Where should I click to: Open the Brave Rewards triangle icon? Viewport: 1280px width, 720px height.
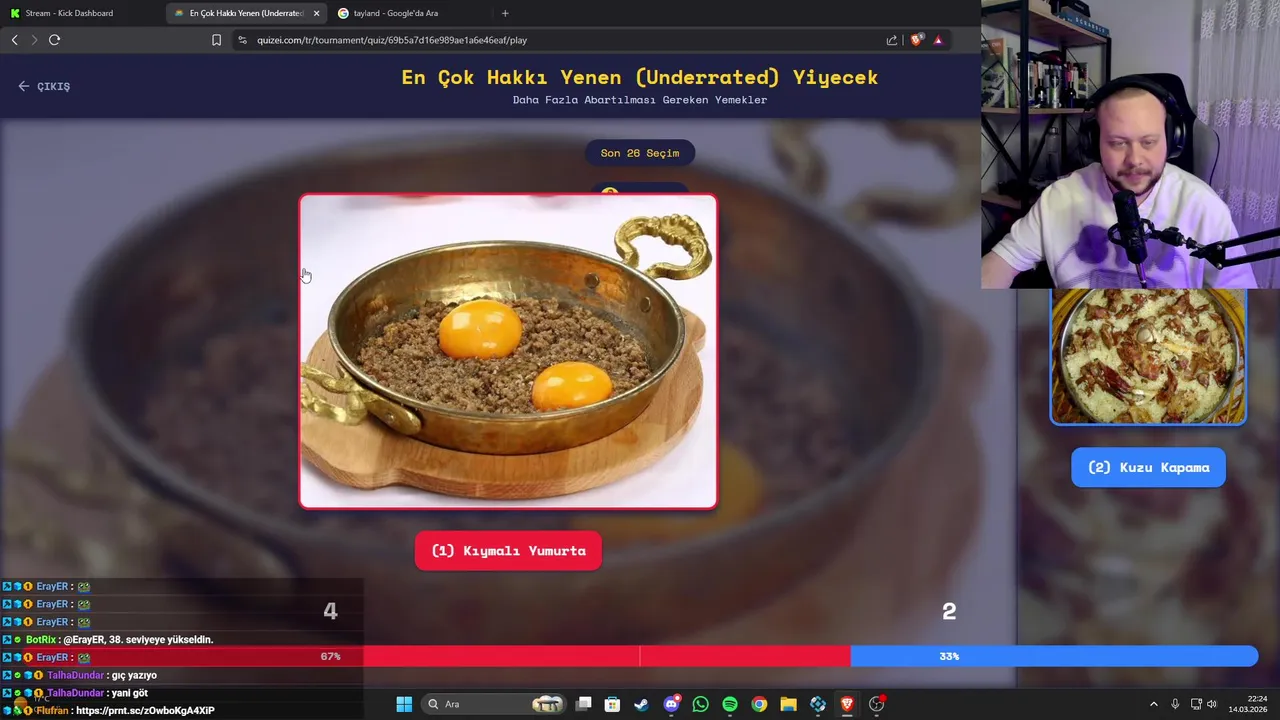[x=938, y=40]
